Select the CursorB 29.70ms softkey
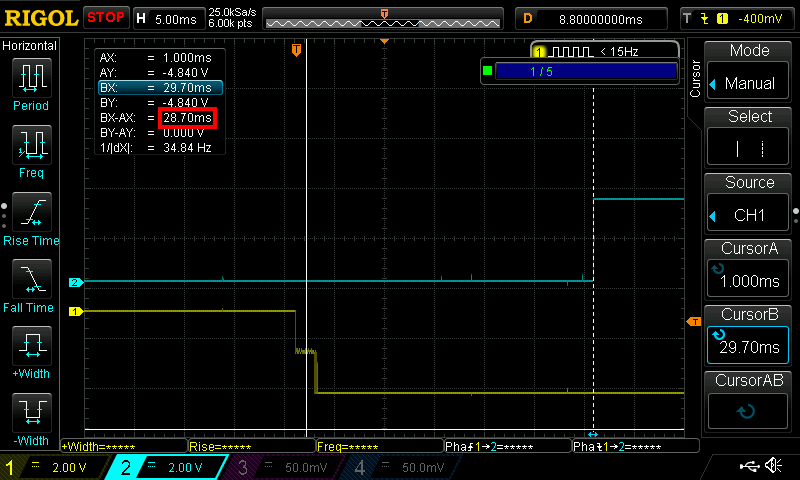Viewport: 800px width, 480px height. tap(748, 345)
